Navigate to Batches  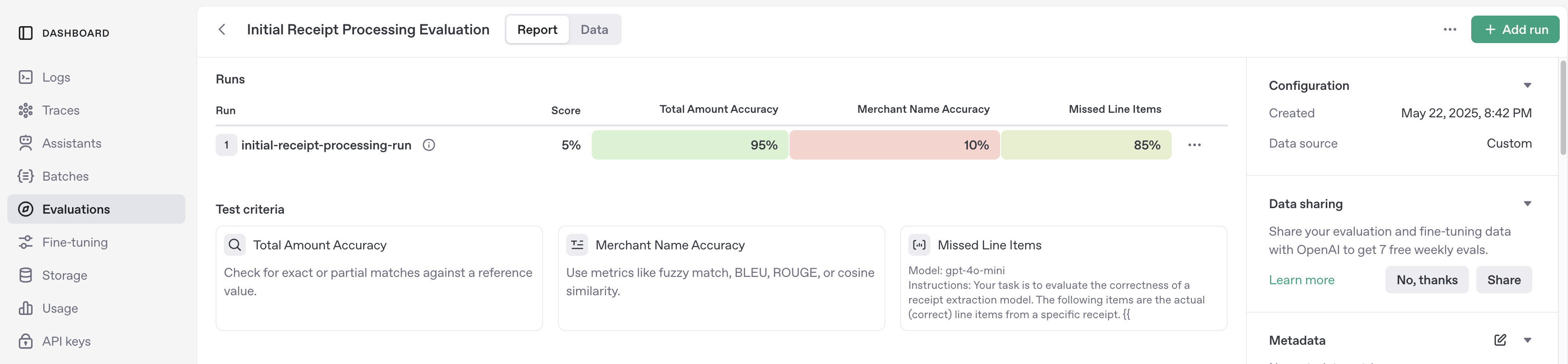point(65,176)
